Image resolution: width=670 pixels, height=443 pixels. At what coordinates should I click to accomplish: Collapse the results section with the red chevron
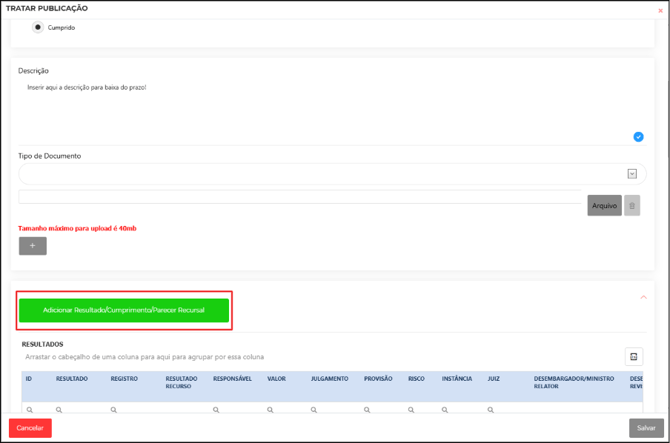click(643, 297)
